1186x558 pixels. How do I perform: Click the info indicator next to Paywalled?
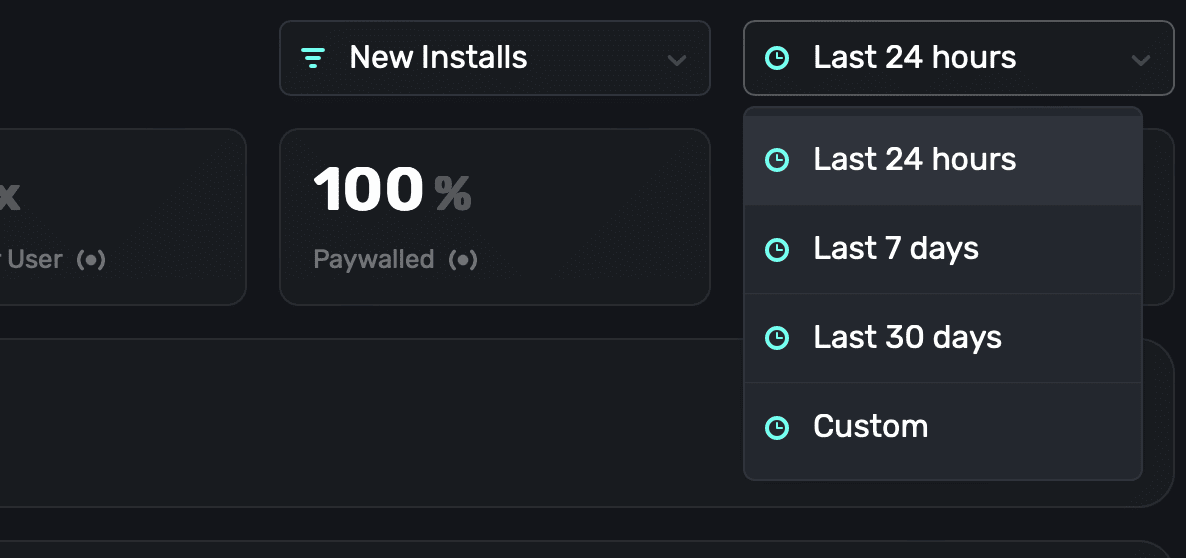pos(462,260)
